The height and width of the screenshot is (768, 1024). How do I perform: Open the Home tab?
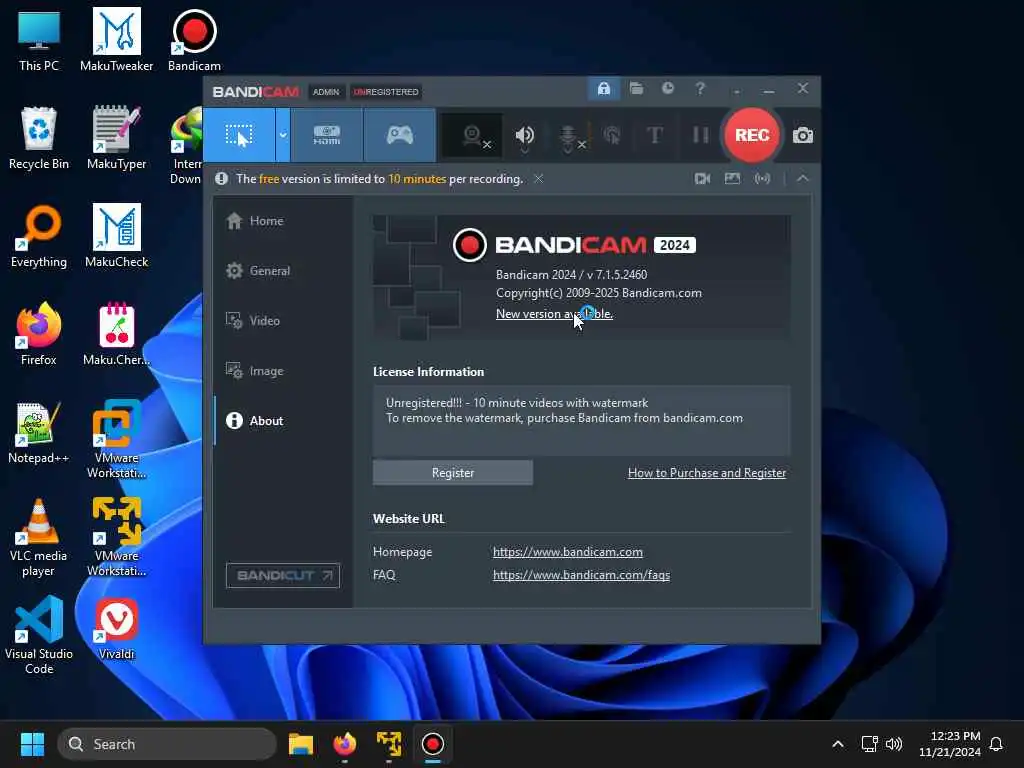tap(283, 221)
